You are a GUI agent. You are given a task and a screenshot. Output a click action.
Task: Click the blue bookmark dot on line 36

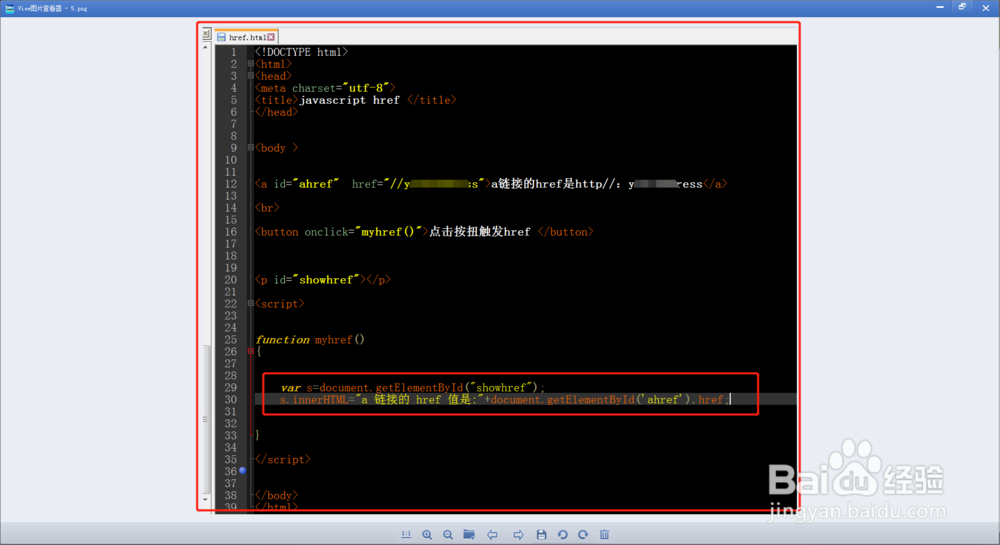tap(242, 471)
